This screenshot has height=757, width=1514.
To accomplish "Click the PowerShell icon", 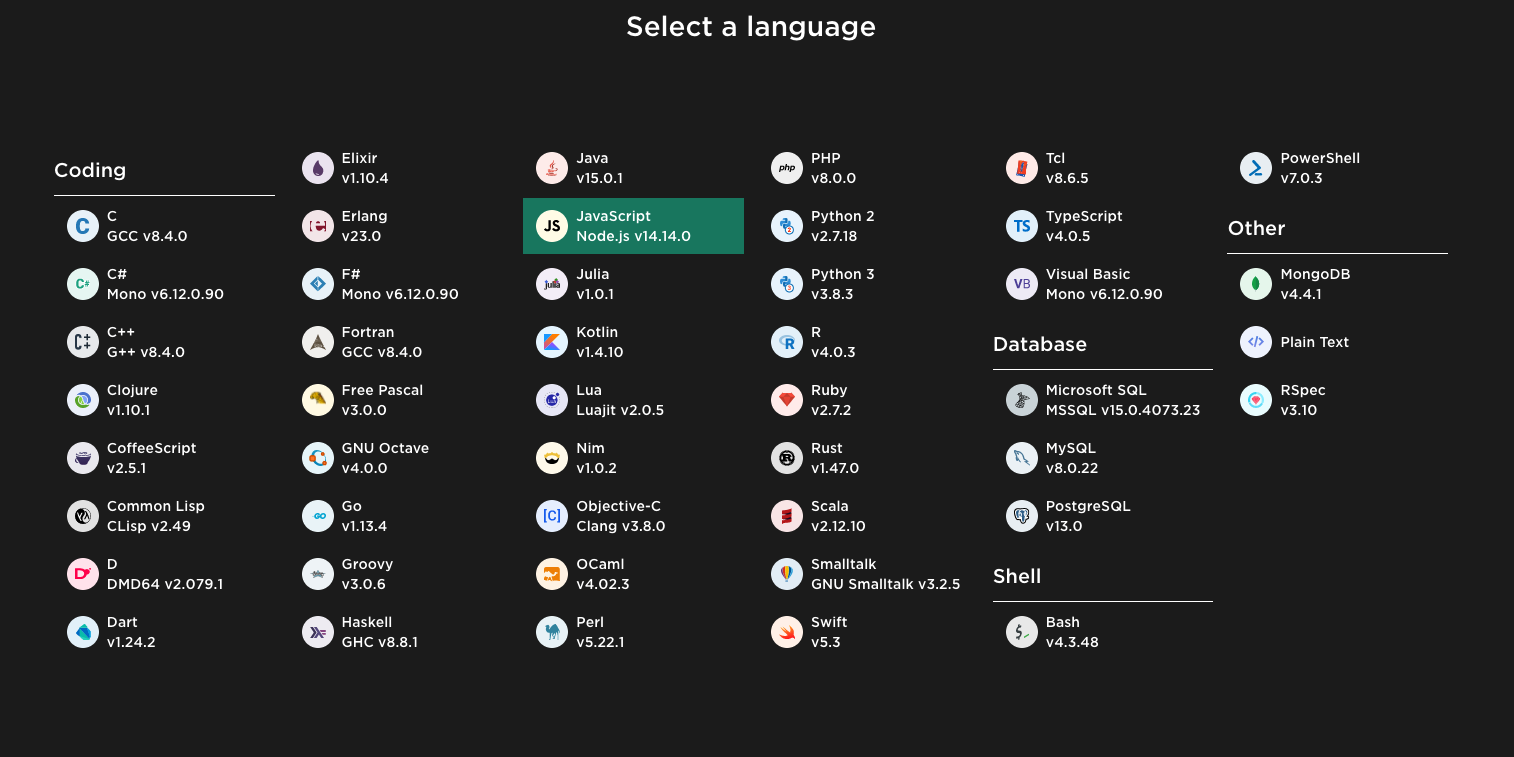I will tap(1256, 168).
